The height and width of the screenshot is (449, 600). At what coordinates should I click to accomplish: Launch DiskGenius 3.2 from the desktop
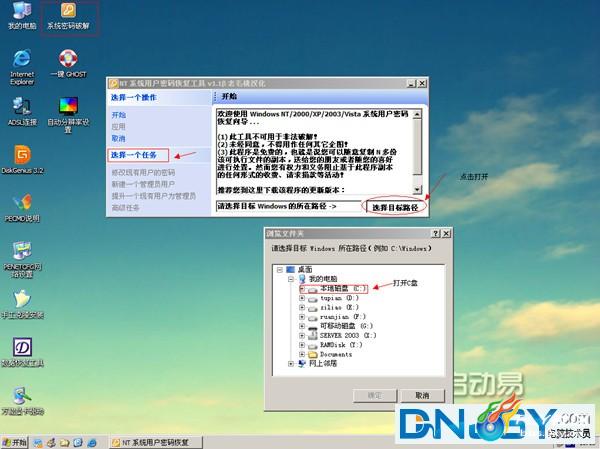(22, 160)
